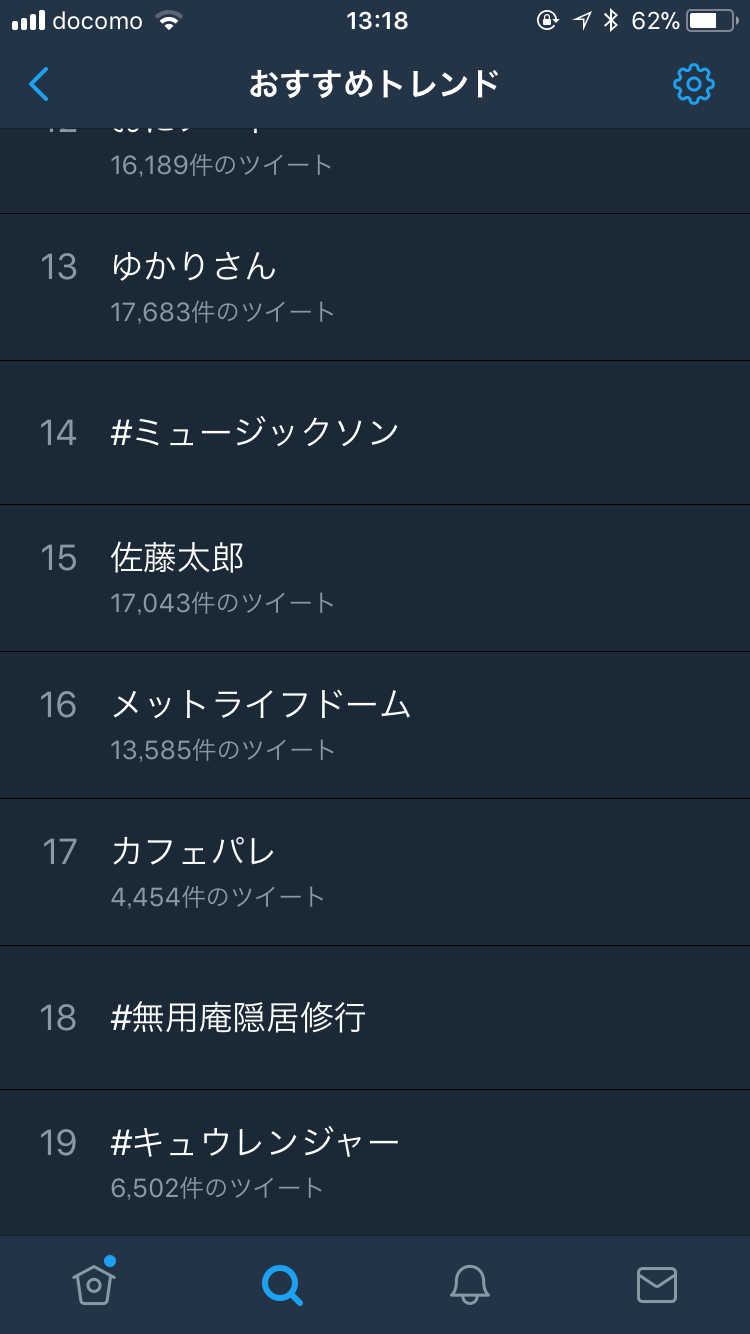
Task: Tap rank number 19 entry
Action: (58, 1143)
